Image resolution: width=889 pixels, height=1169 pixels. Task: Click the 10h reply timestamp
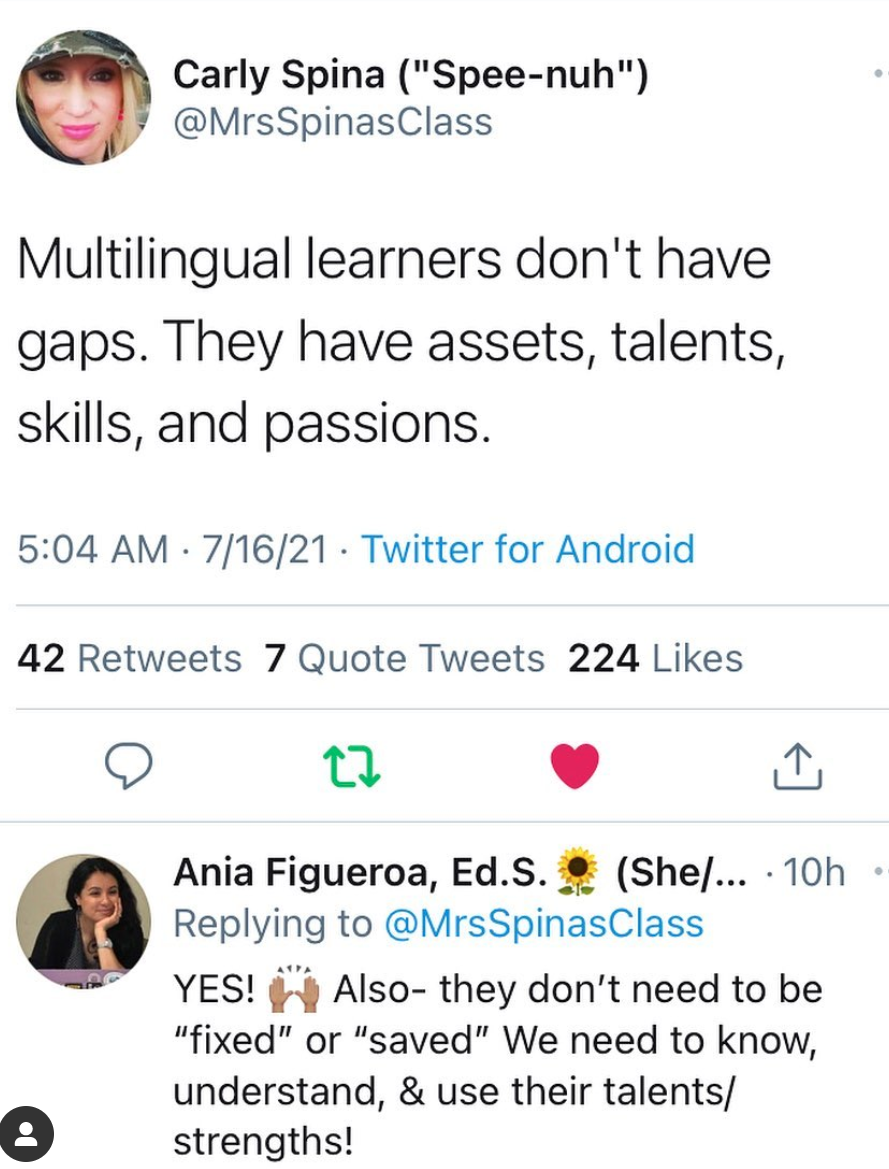tap(814, 873)
